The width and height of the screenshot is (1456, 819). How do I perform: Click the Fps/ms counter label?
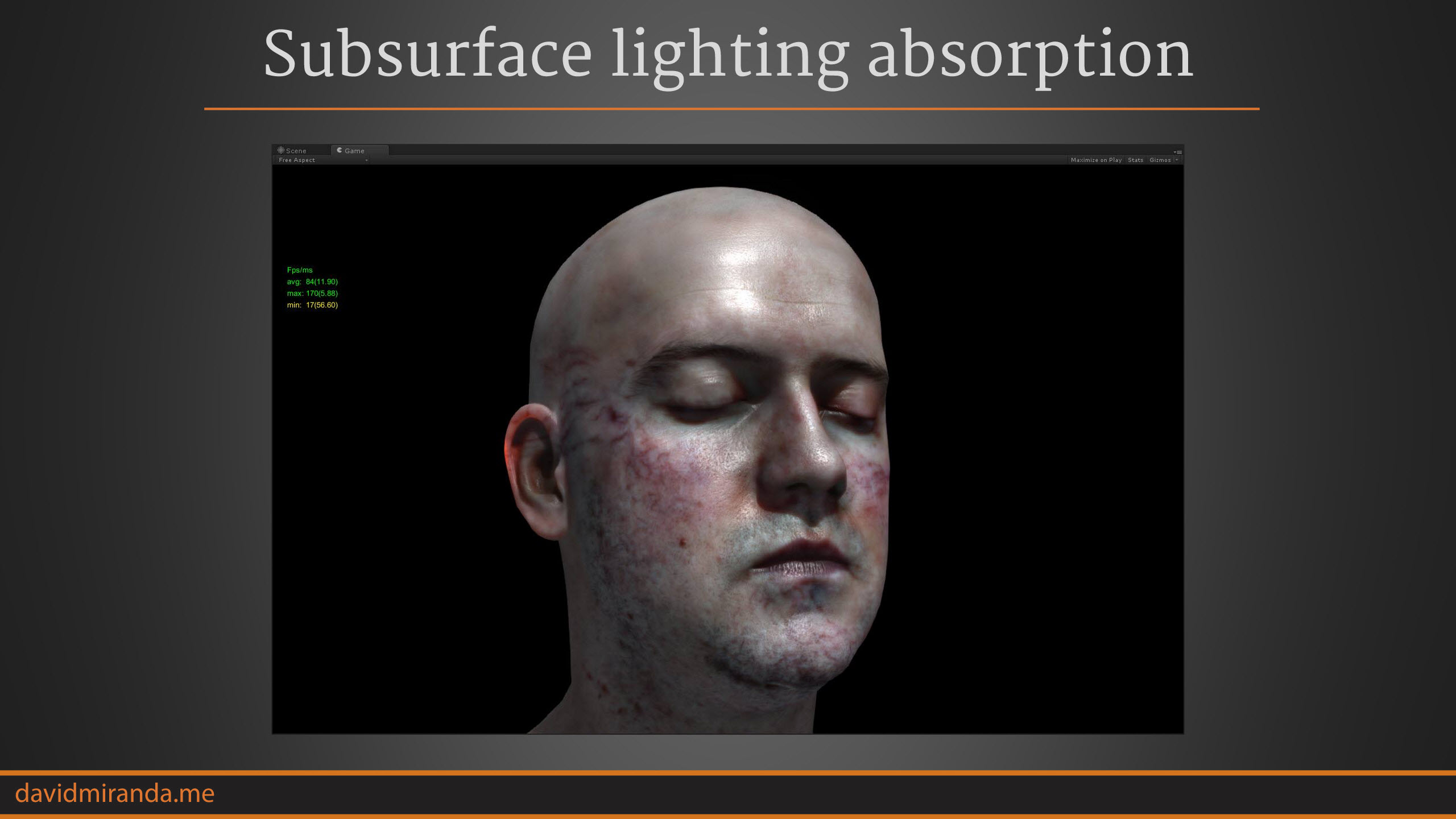tap(300, 270)
